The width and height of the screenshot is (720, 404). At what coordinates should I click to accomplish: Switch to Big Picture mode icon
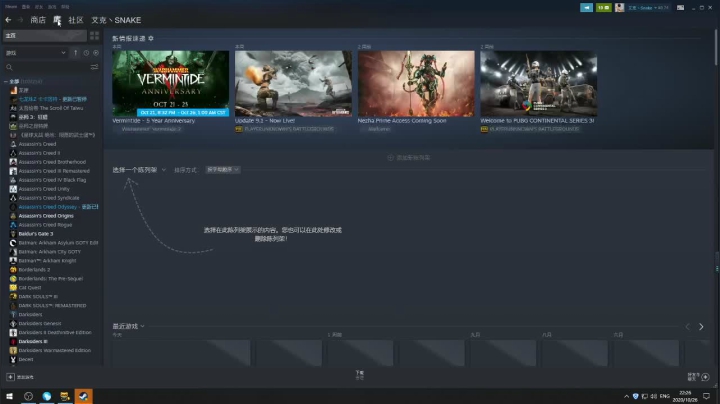pyautogui.click(x=681, y=7)
